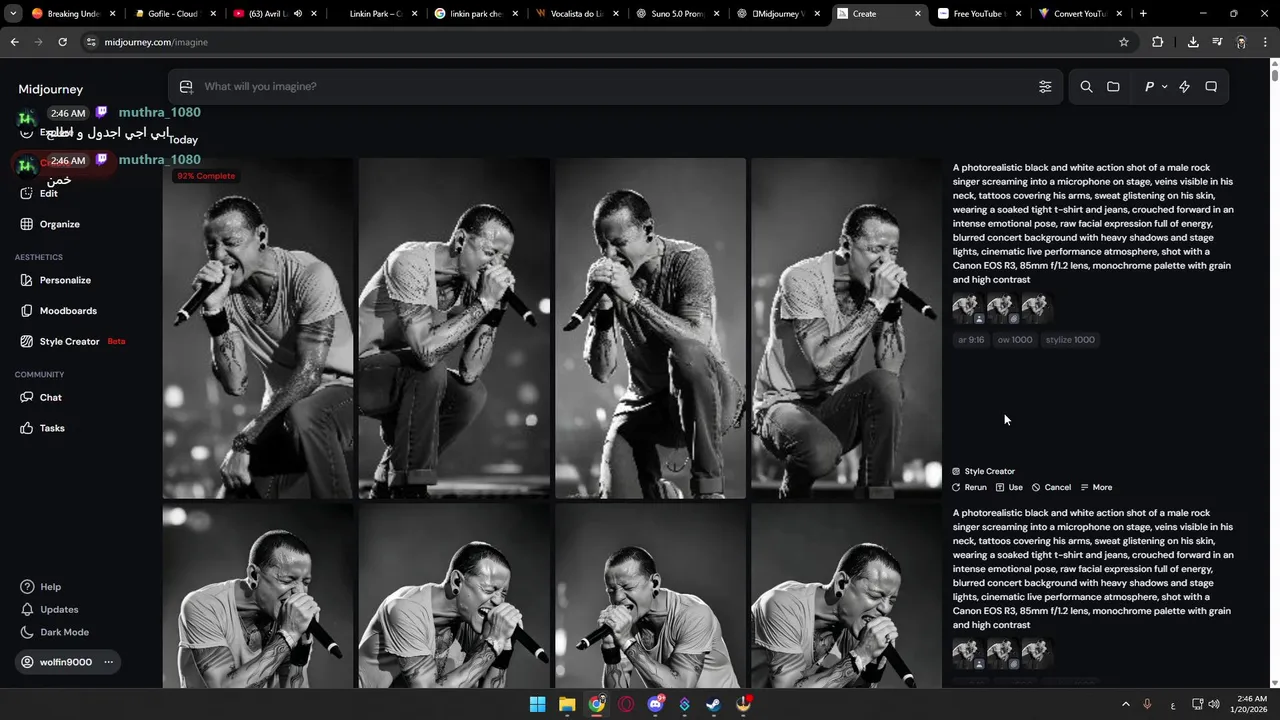Open a new browser tab with plus
Image resolution: width=1280 pixels, height=720 pixels.
click(1143, 14)
